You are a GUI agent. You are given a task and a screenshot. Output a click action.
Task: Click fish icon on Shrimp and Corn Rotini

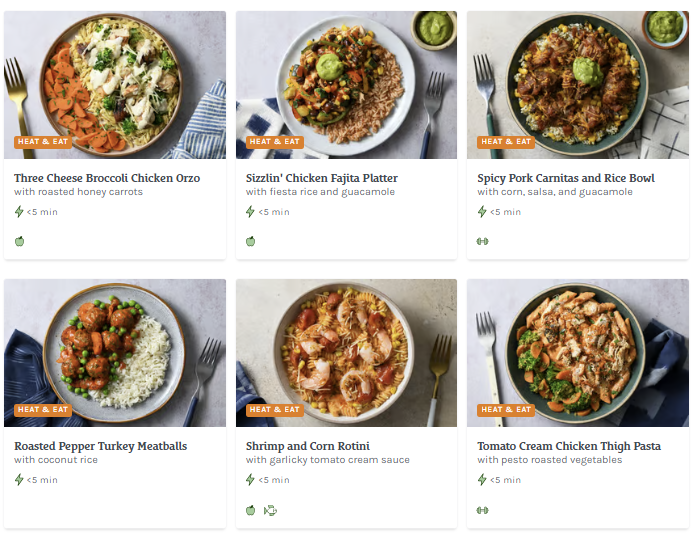point(270,510)
